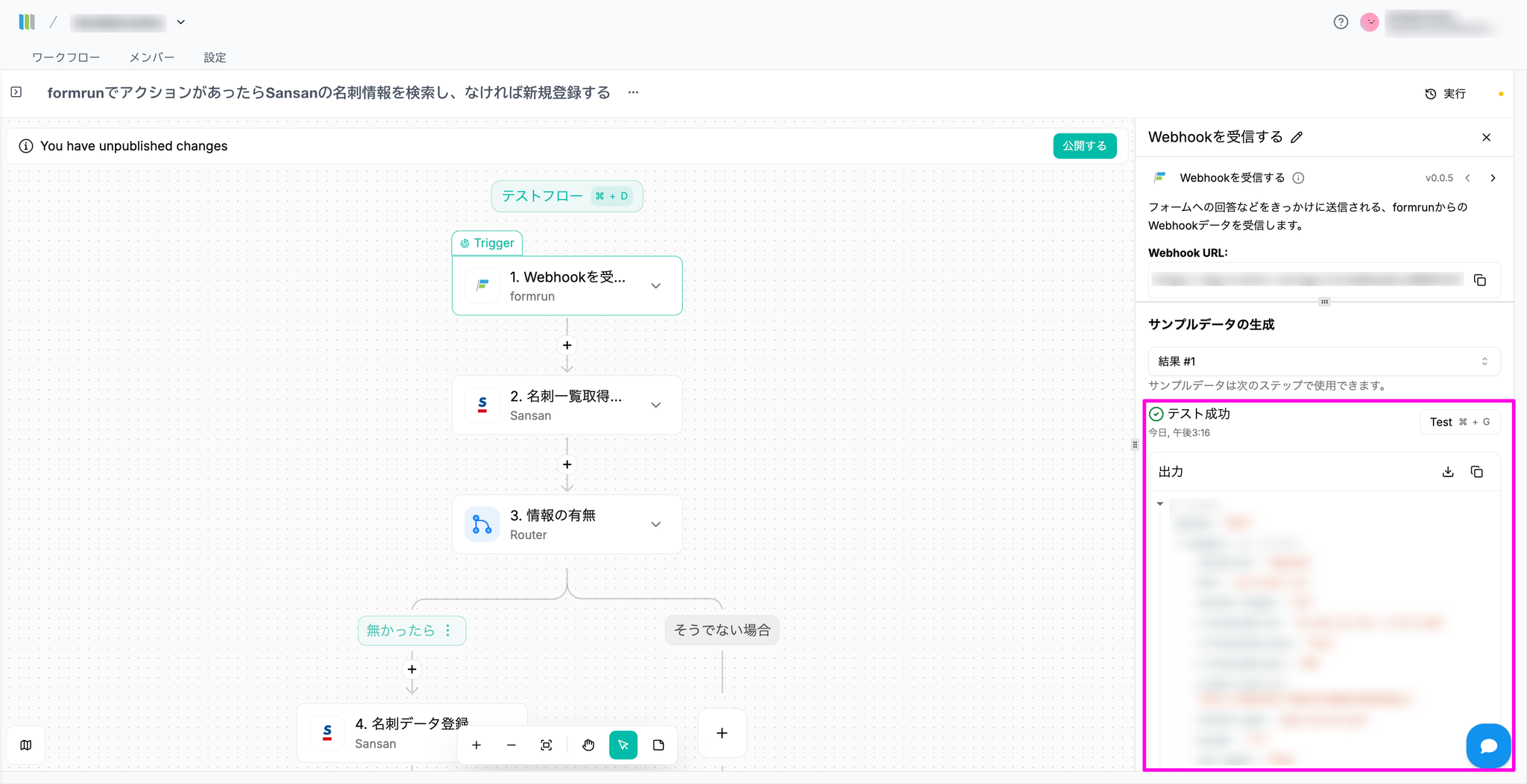1527x784 pixels.
Task: Expand the 情報の有無 Router step chevron
Action: coord(656,525)
